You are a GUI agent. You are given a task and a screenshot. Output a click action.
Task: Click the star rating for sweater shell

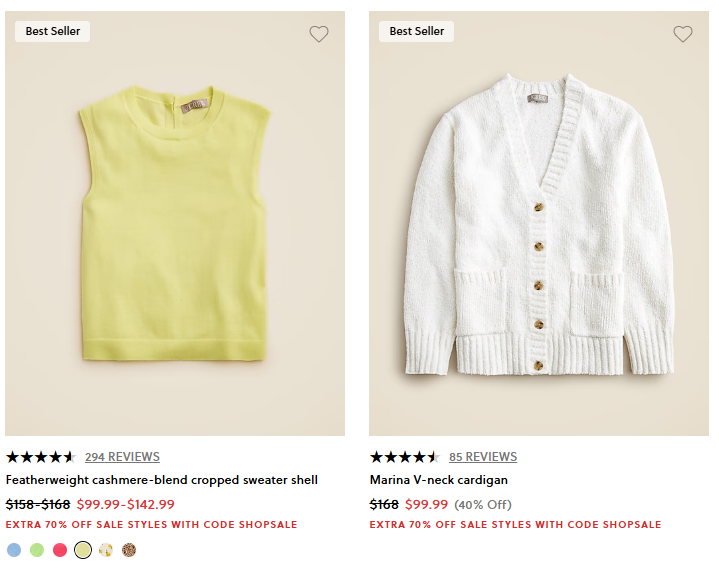point(40,457)
